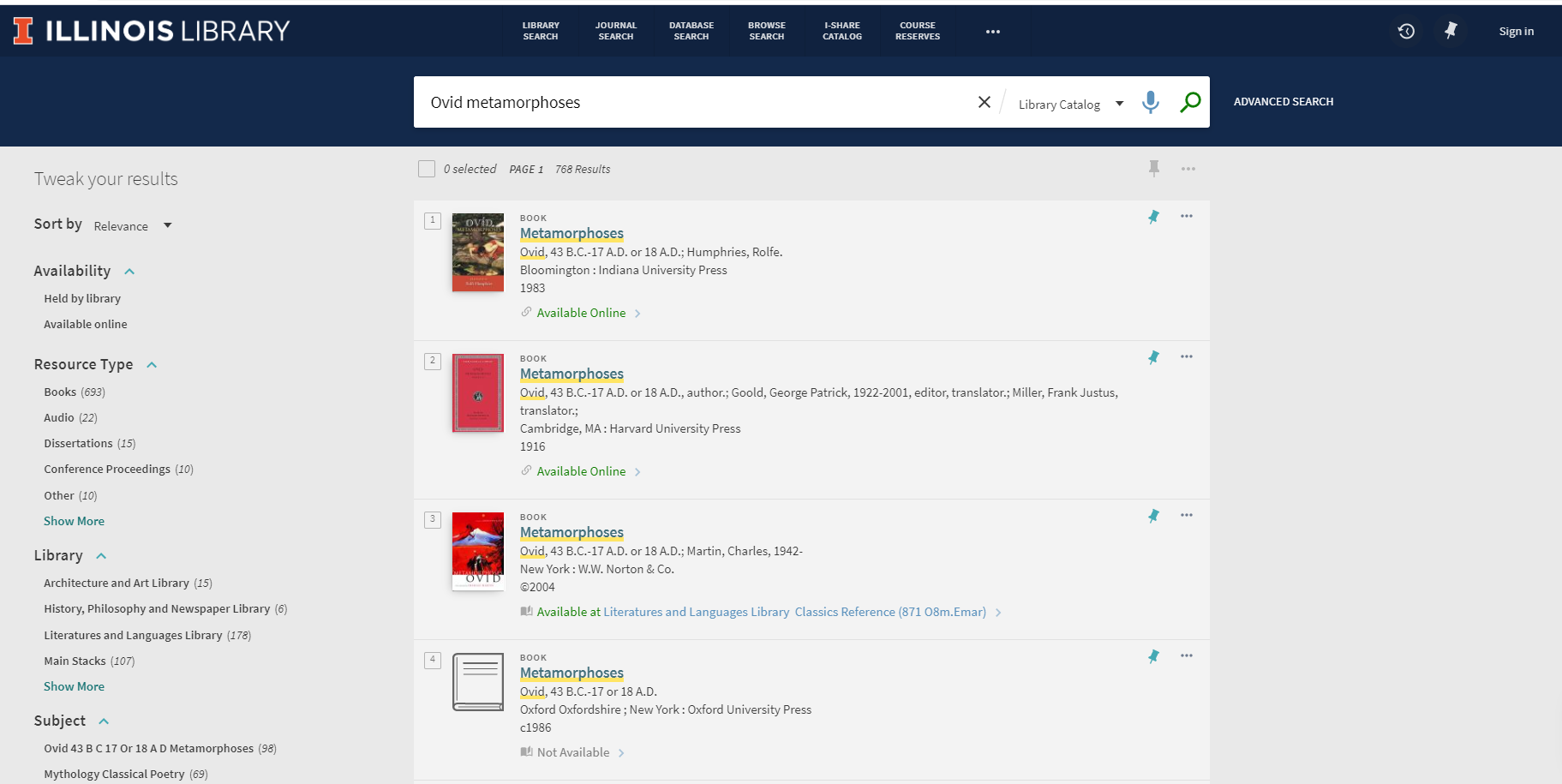Check the select-all results checkbox
Image resolution: width=1562 pixels, height=784 pixels.
click(427, 169)
